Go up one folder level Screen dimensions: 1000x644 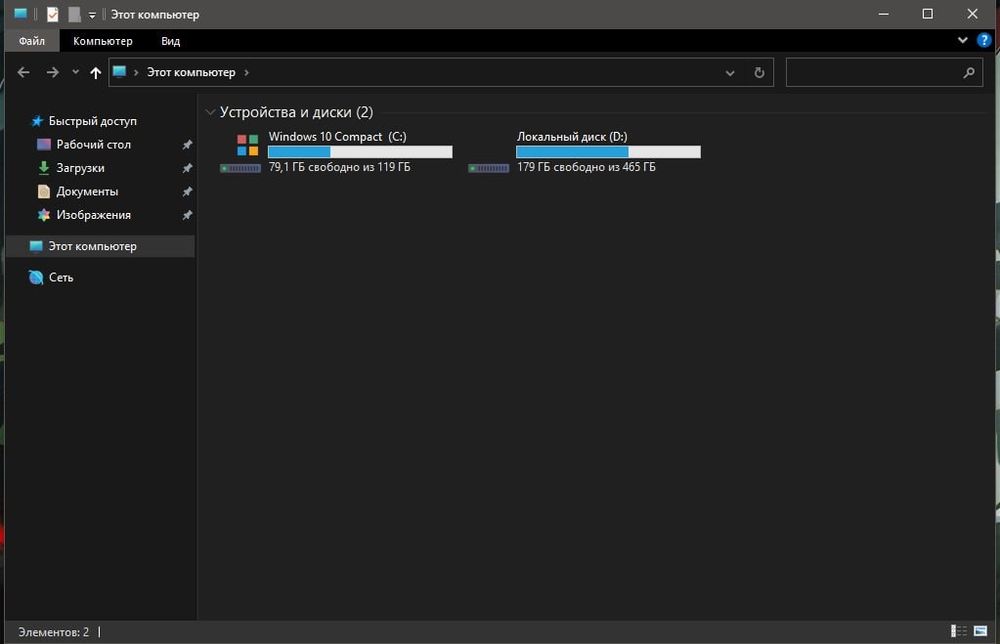pos(96,73)
